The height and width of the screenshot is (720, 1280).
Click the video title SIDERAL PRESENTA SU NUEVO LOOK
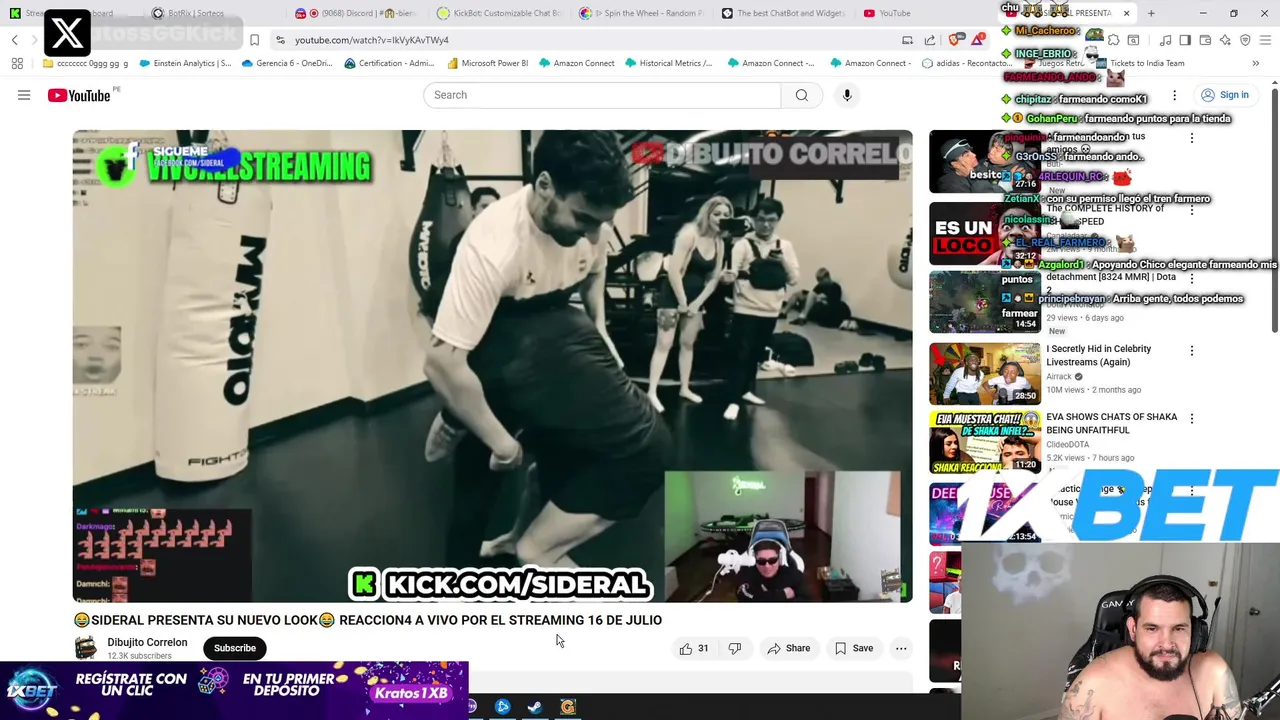[368, 620]
